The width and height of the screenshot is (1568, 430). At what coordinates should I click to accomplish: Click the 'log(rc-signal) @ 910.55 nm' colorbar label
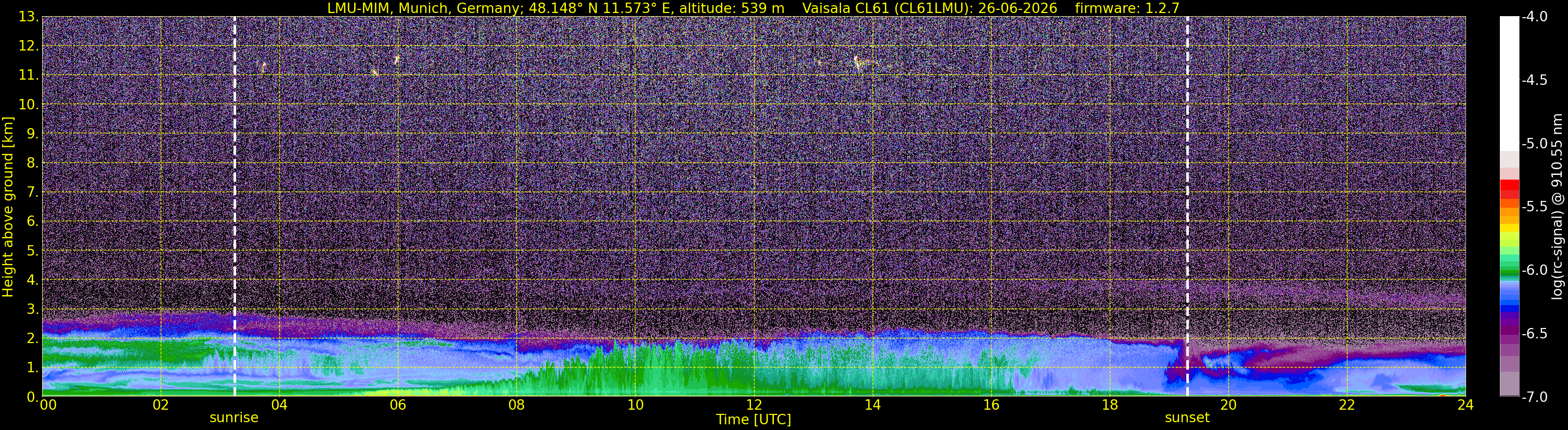pos(1557,207)
